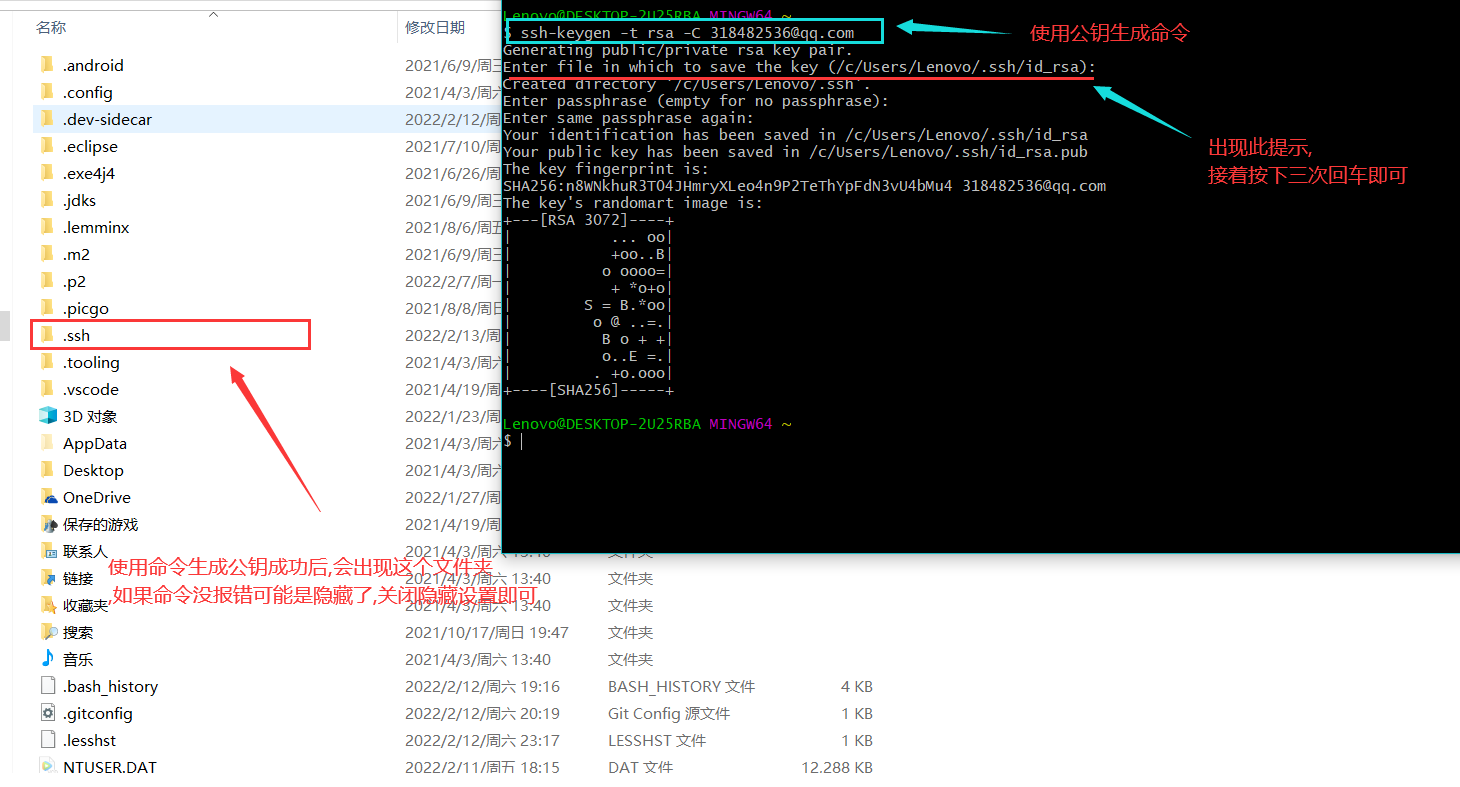Click the ssh-keygen command line in terminal

(x=679, y=33)
